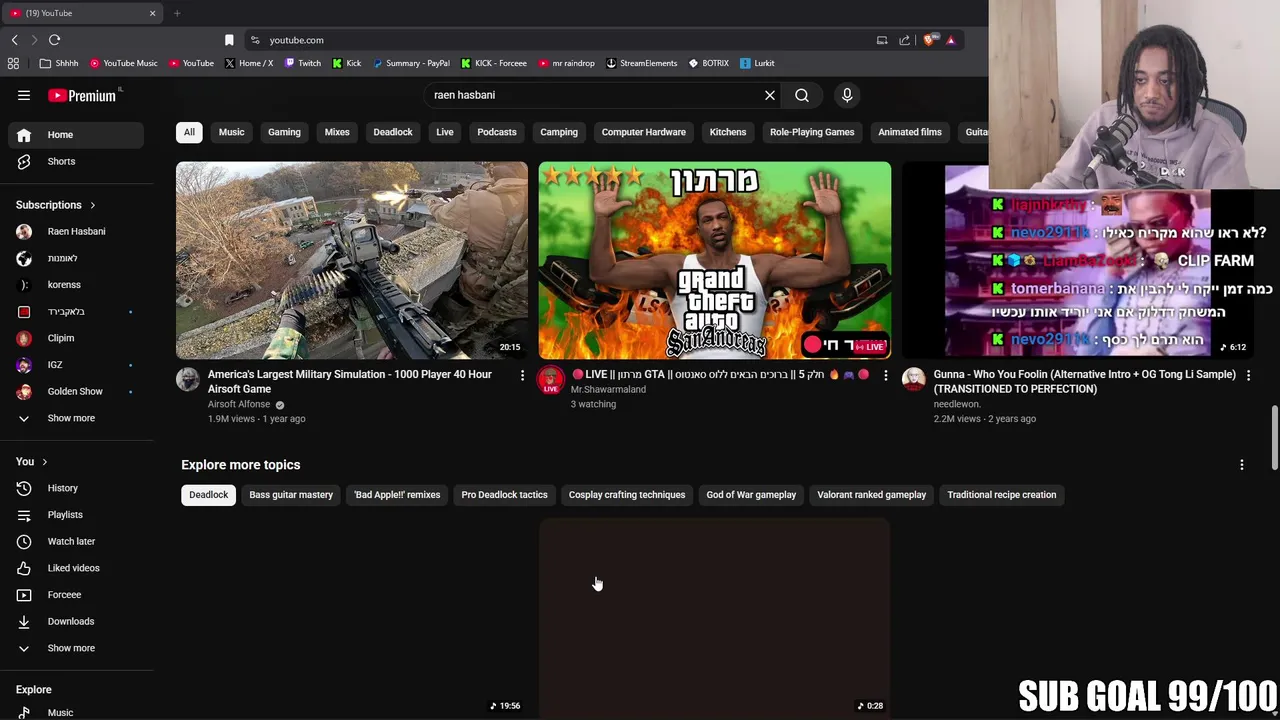Select the Camping filter chip

pos(559,132)
